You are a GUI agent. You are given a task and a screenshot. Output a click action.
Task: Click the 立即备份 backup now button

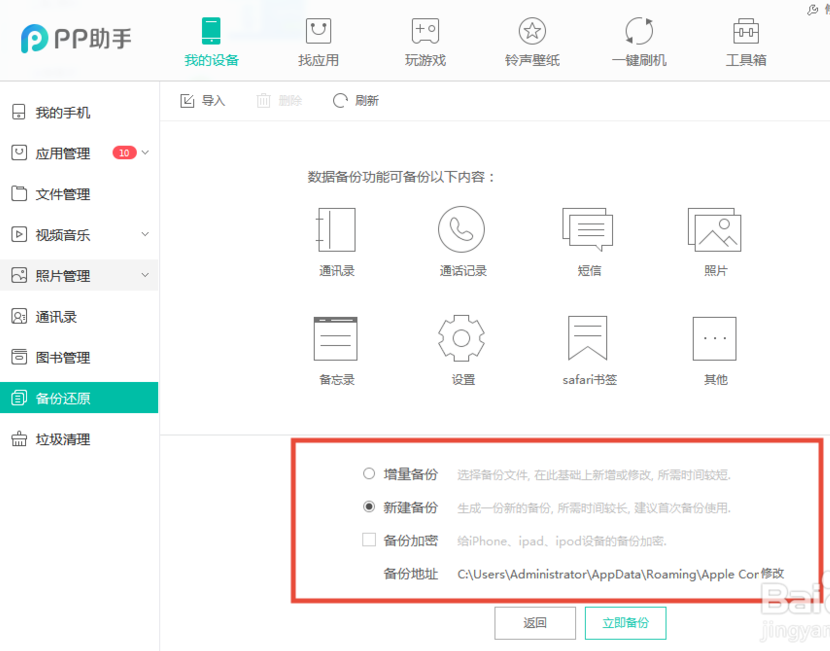[625, 622]
